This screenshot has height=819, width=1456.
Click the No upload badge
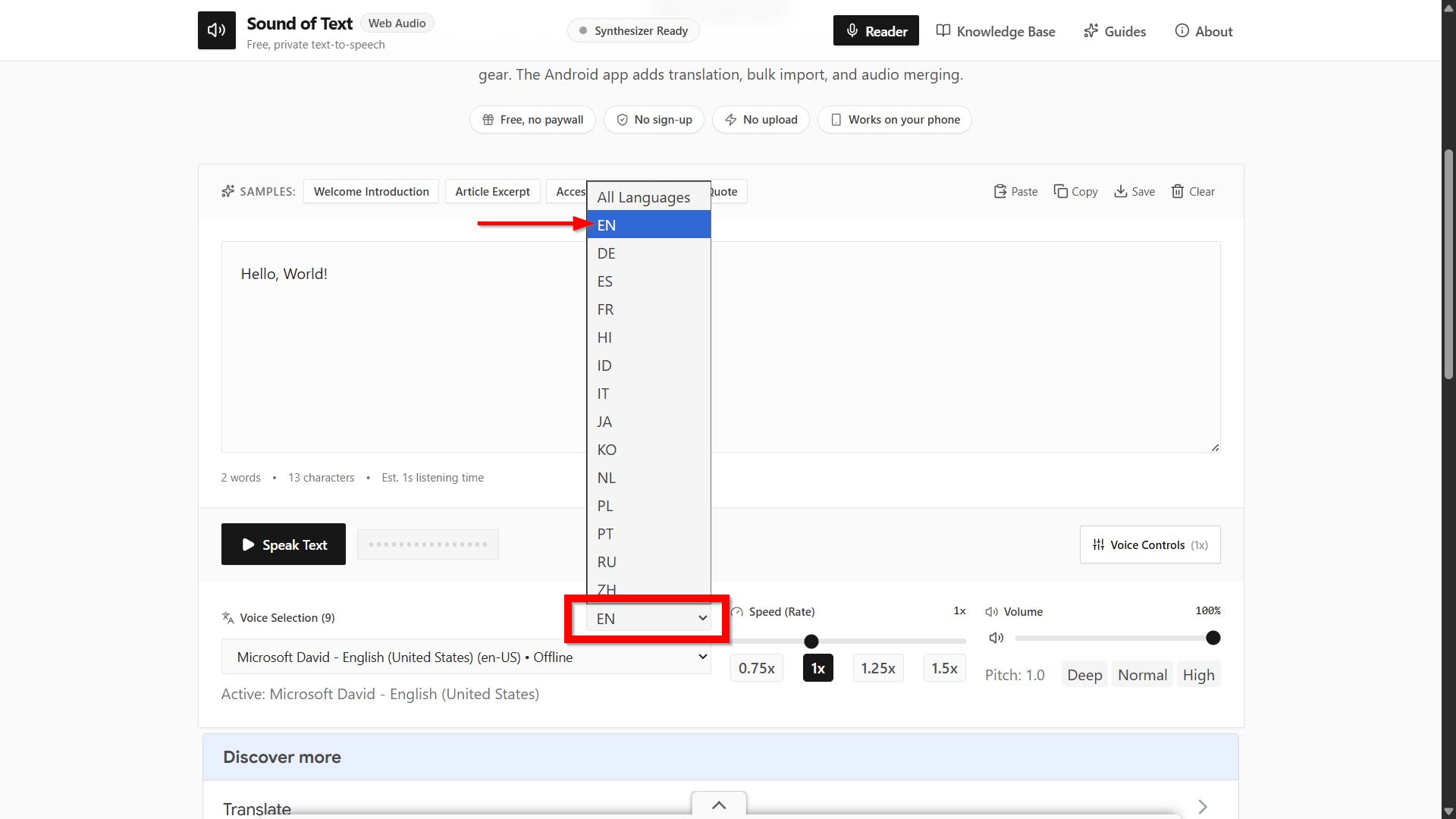761,120
